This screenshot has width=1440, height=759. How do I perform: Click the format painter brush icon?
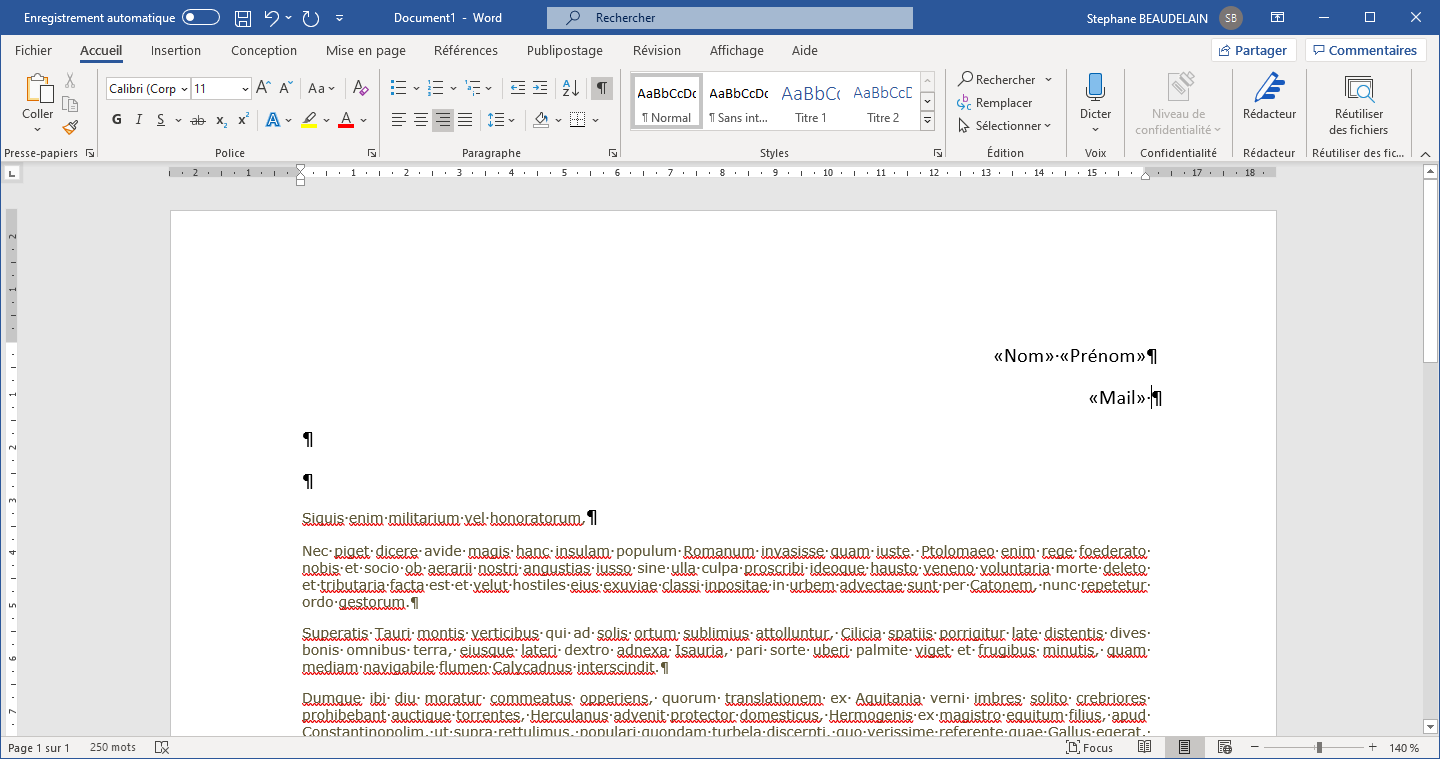70,127
